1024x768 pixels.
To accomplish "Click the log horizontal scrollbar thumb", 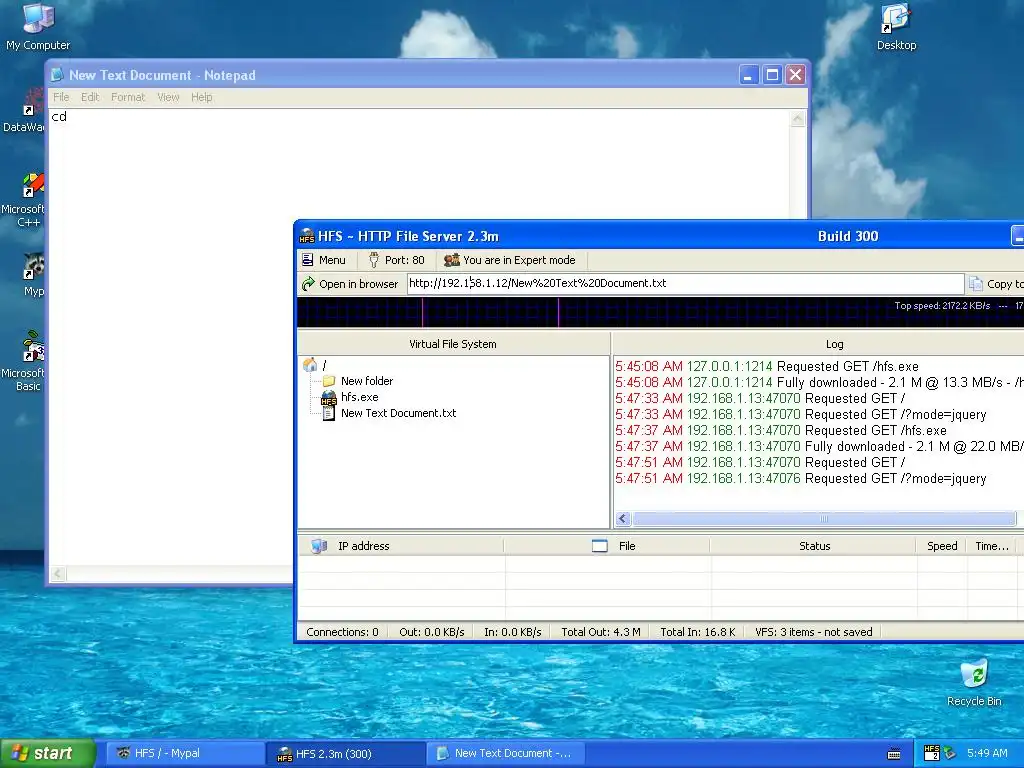I will point(824,519).
